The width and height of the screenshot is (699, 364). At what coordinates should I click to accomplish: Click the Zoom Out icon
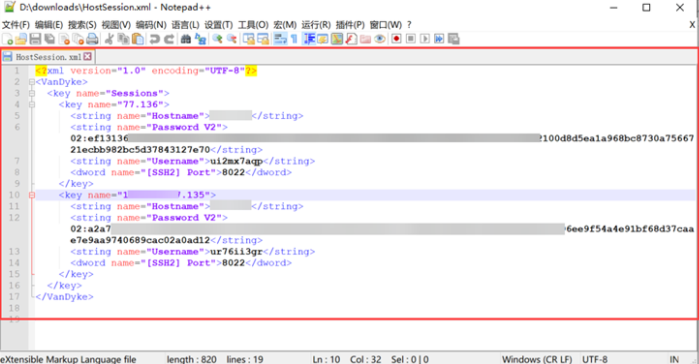[231, 39]
